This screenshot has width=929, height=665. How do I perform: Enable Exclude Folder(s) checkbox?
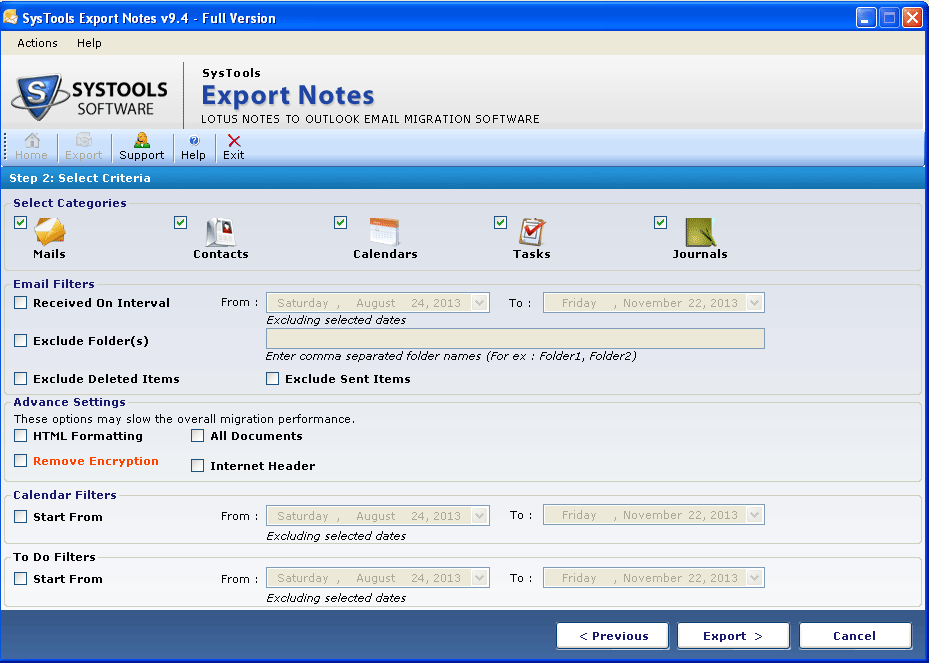tap(21, 341)
